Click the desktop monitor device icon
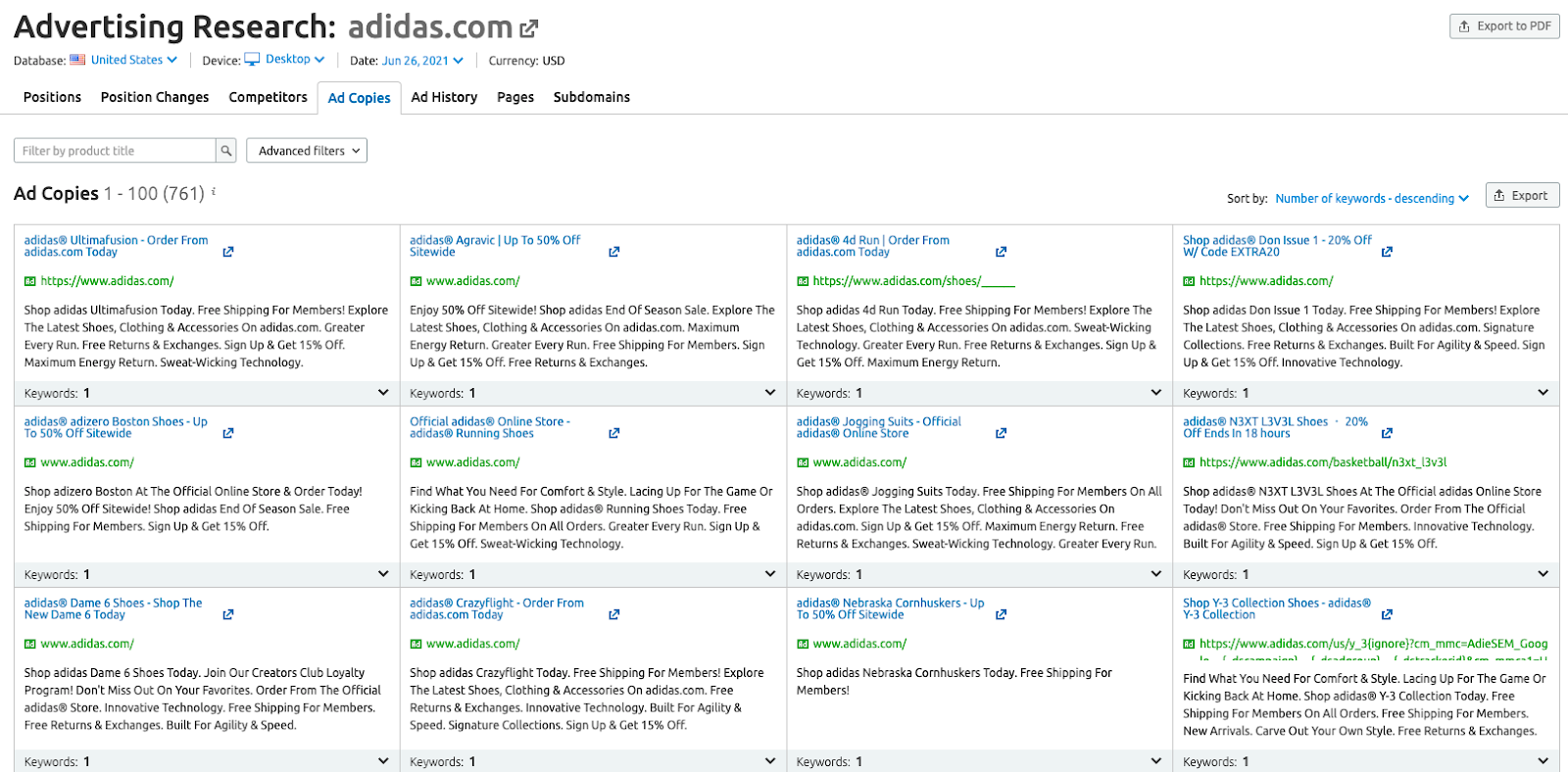The image size is (1568, 772). 252,59
